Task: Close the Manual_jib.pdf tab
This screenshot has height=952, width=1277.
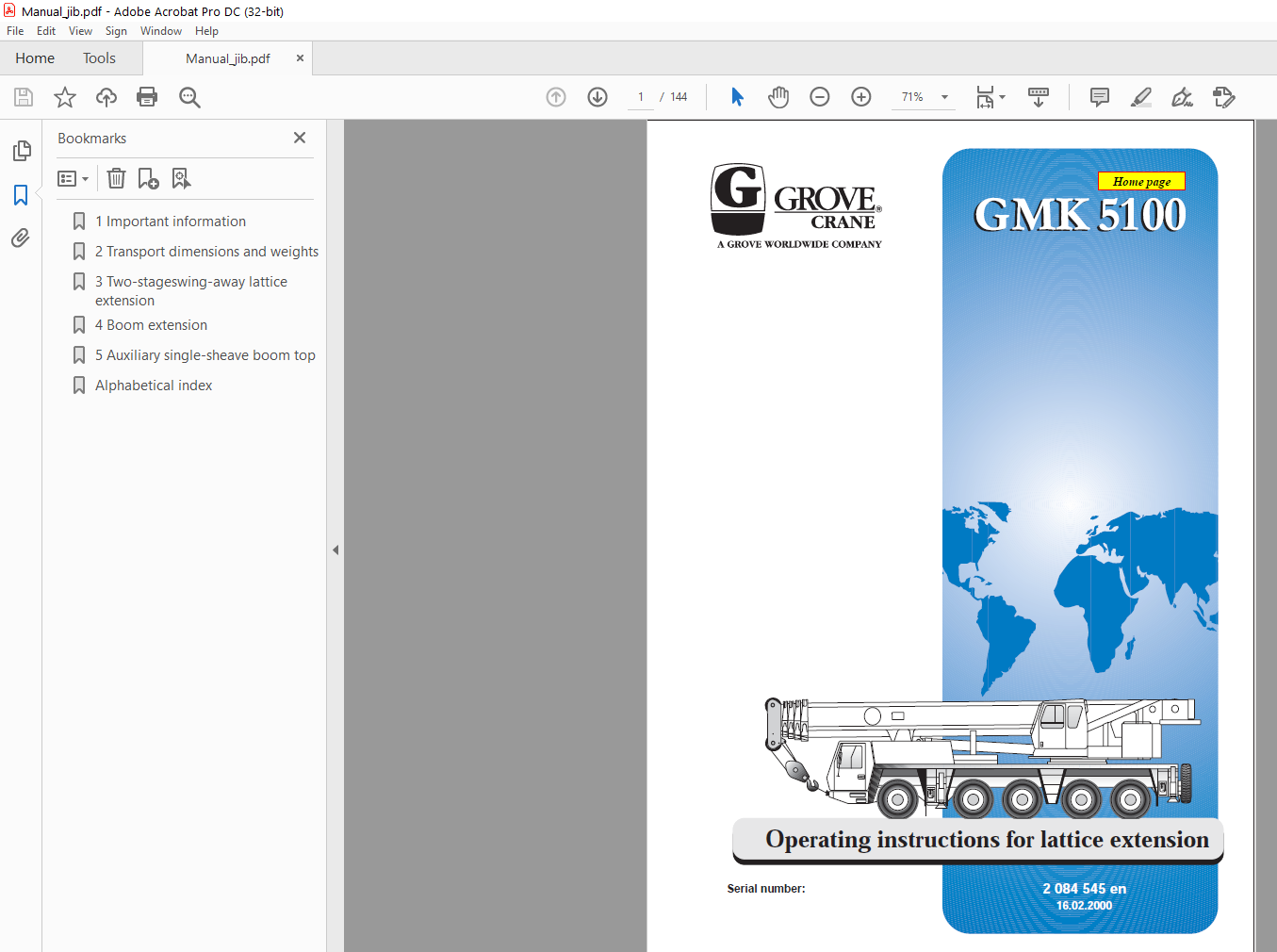Action: point(300,57)
